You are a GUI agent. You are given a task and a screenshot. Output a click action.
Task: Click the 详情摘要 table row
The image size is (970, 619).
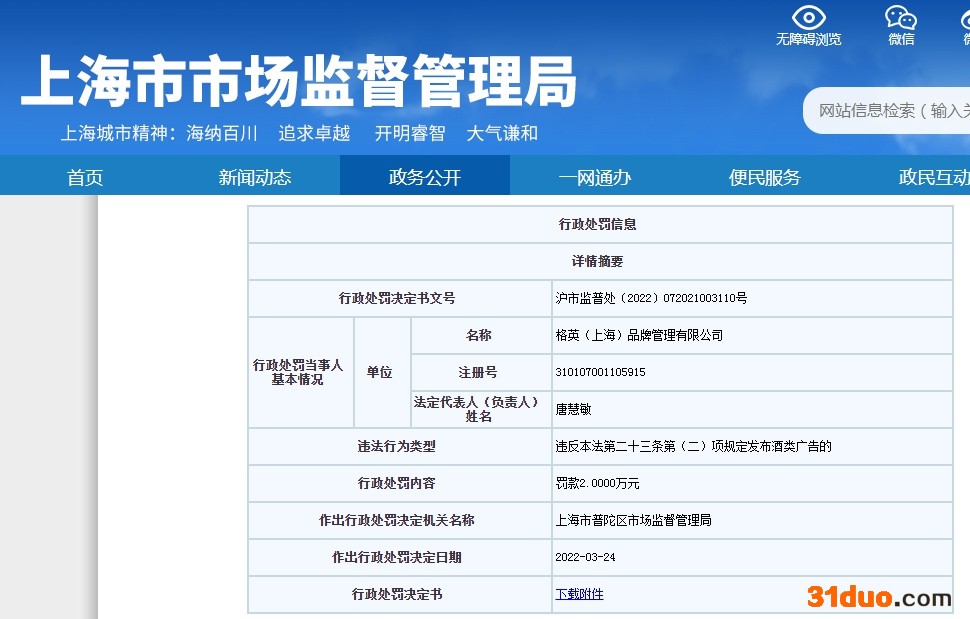click(598, 261)
